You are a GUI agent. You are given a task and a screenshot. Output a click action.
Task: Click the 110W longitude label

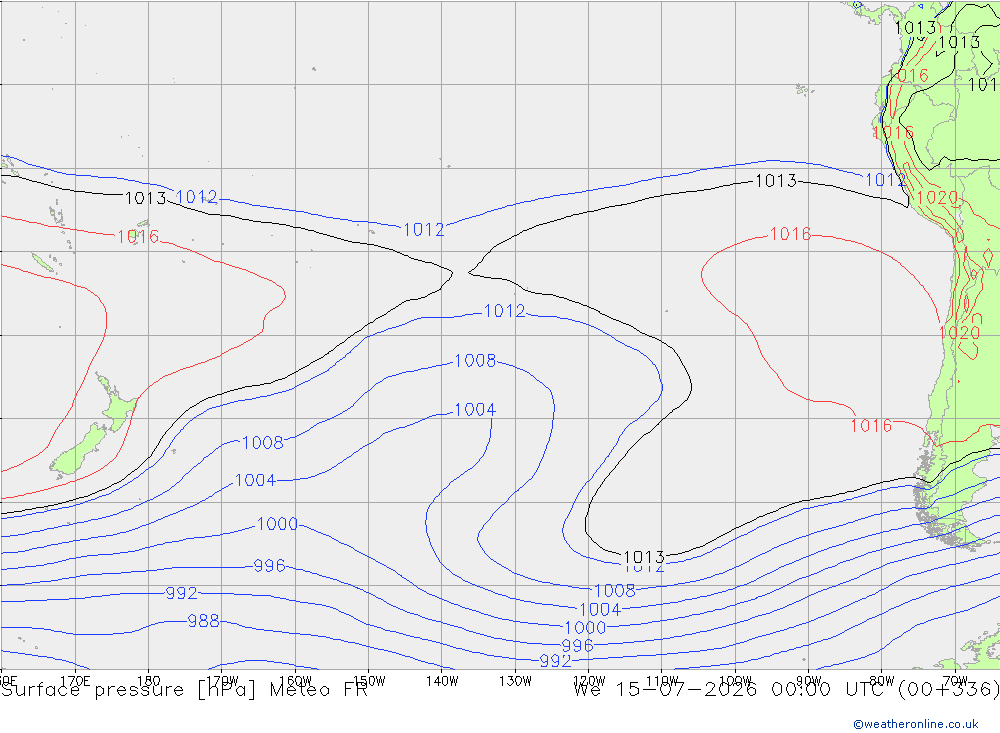pos(662,681)
